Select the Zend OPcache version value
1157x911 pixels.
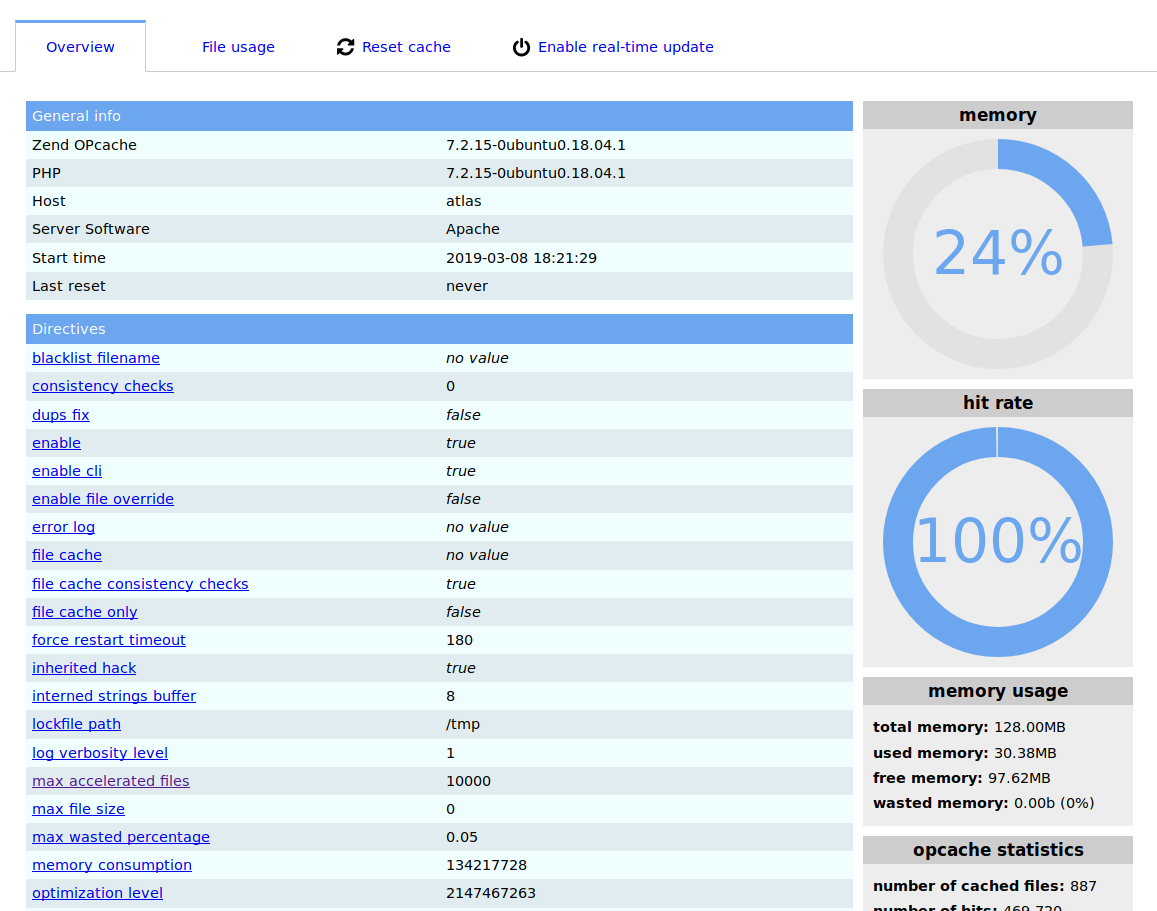click(x=536, y=145)
